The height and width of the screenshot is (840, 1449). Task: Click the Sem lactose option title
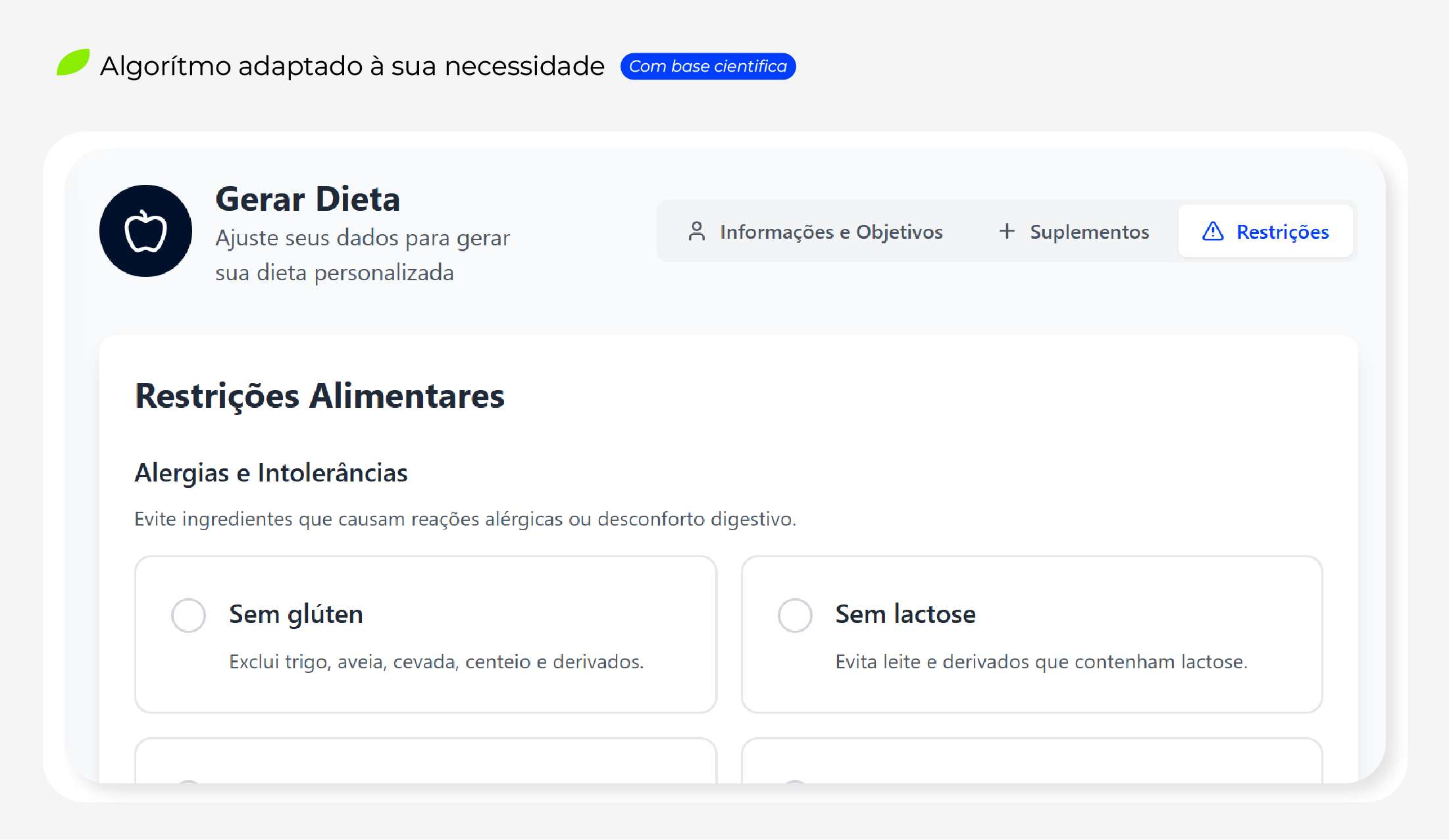tap(905, 614)
